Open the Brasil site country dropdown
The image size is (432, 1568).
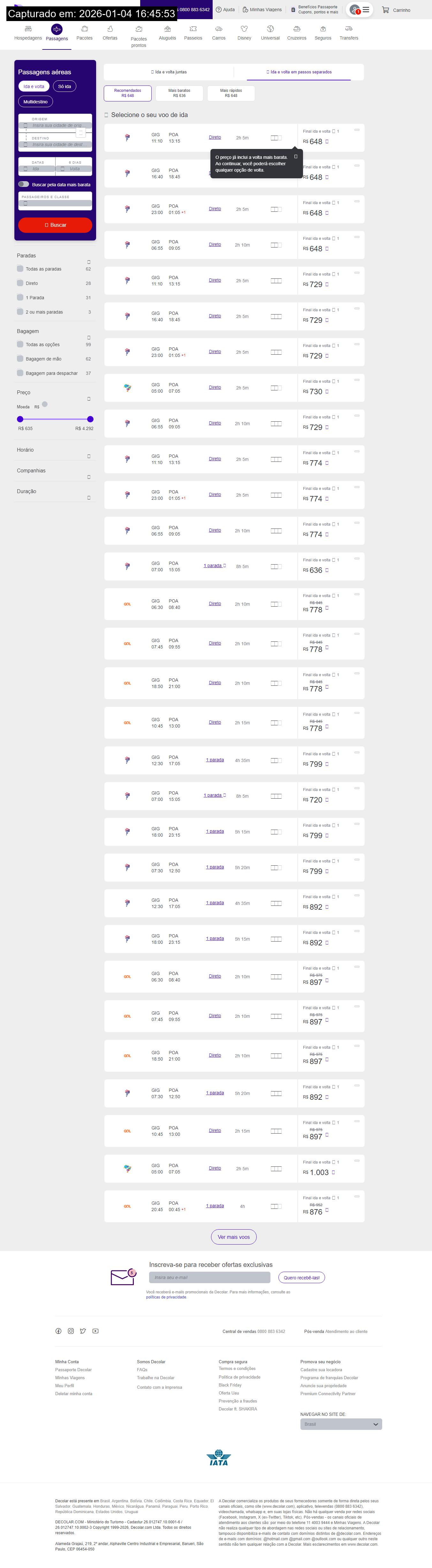341,1424
